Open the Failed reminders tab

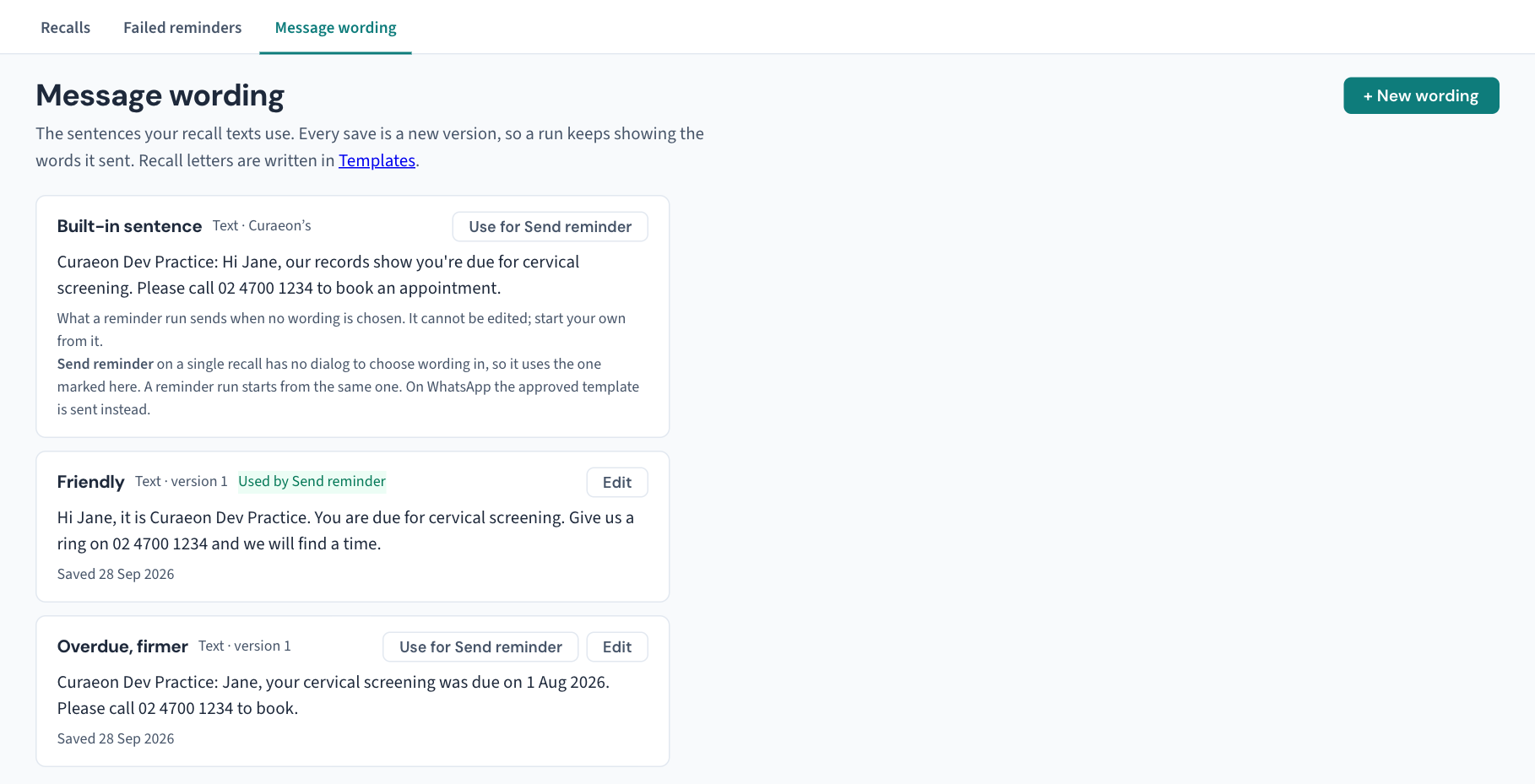pos(182,27)
